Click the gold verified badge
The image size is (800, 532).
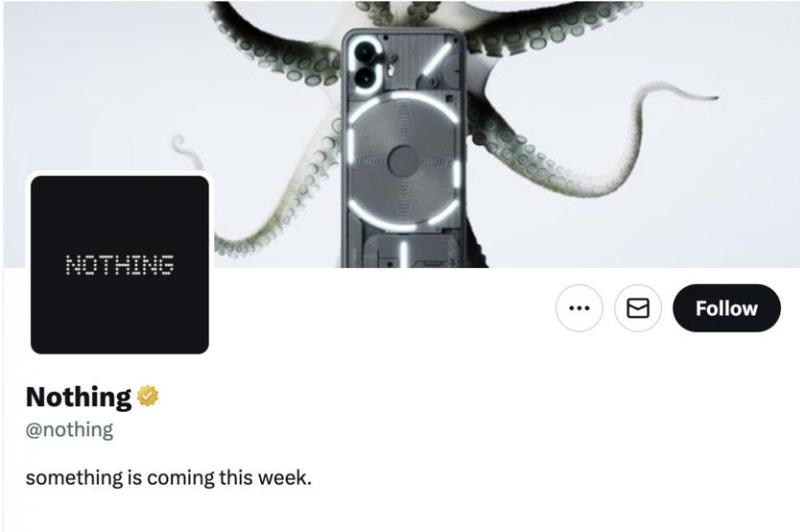click(x=147, y=396)
